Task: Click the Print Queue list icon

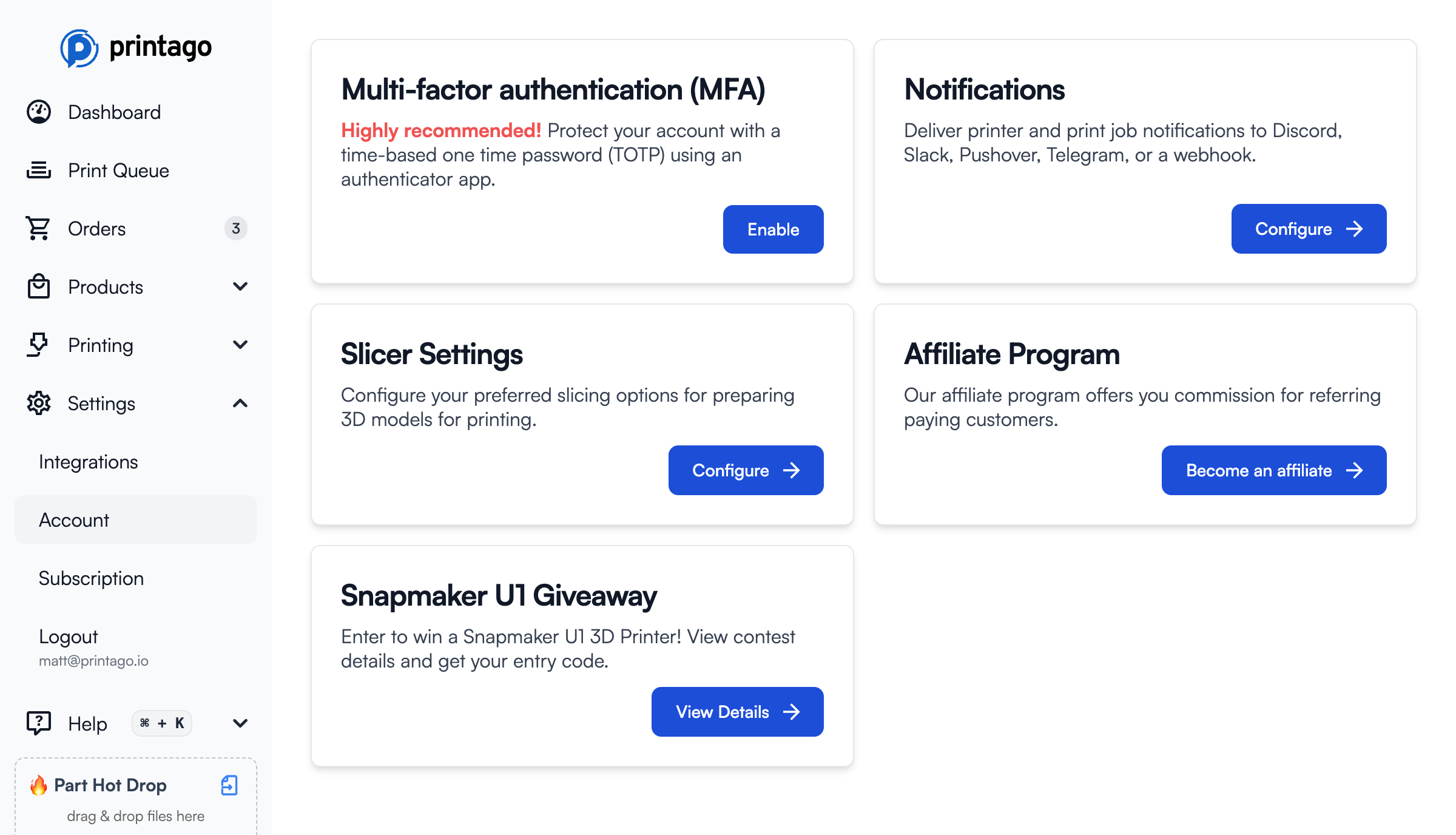Action: (x=39, y=171)
